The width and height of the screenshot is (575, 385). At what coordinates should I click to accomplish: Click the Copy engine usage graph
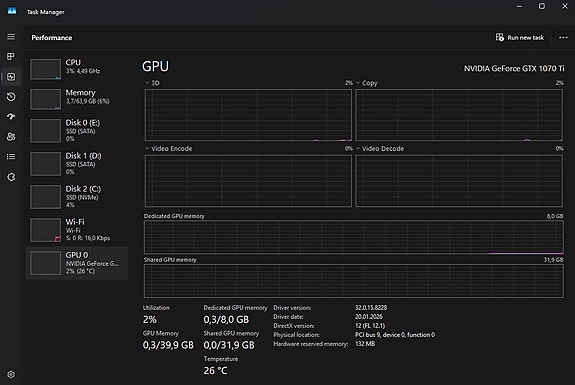click(459, 115)
